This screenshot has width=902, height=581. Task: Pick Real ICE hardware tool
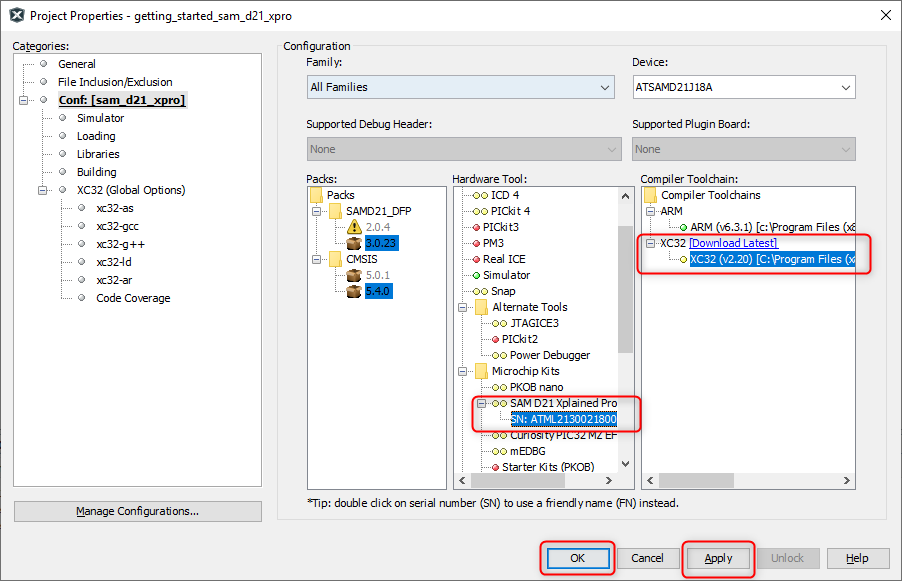507,259
